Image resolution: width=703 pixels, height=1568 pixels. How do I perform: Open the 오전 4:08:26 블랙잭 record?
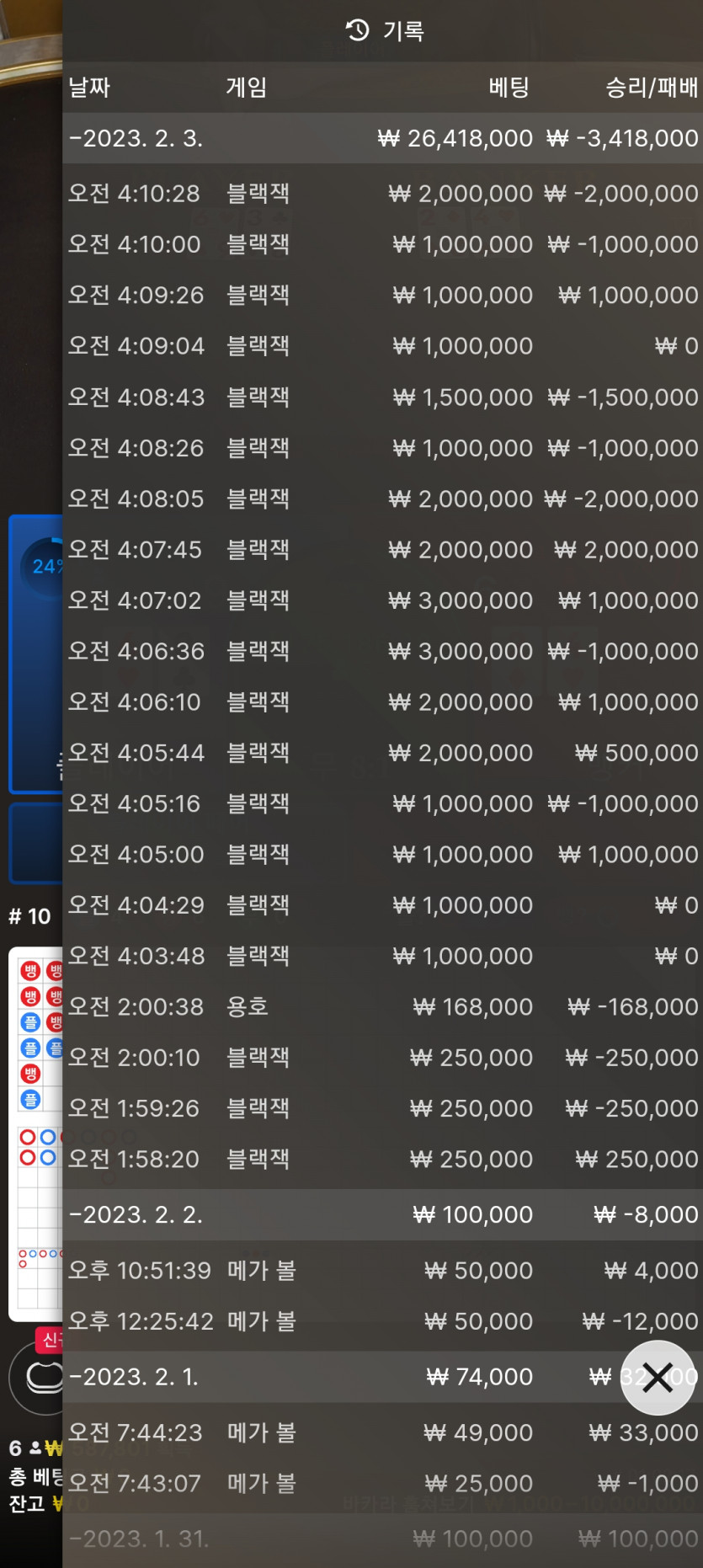coord(382,448)
